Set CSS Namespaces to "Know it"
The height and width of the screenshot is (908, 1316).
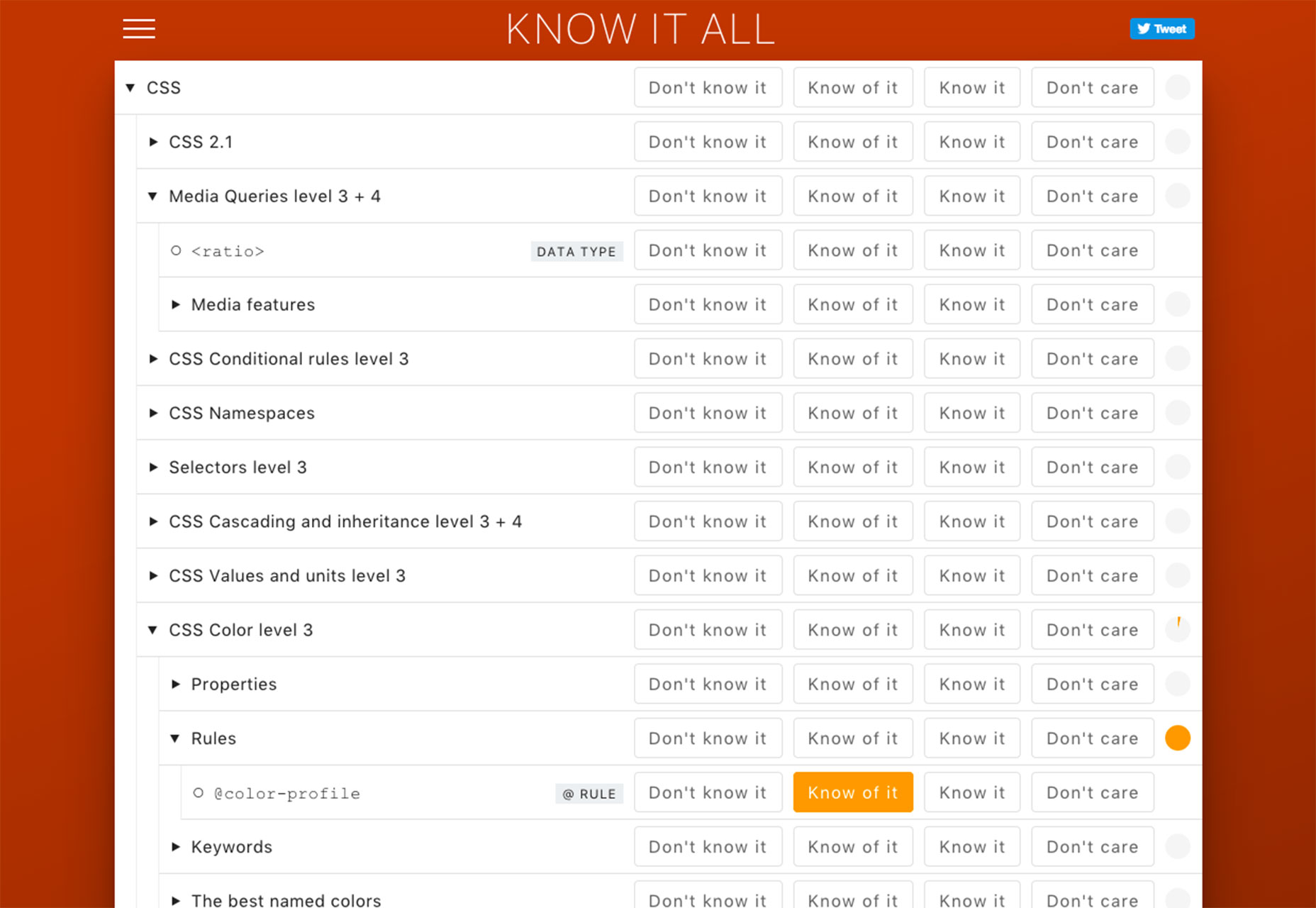point(971,413)
